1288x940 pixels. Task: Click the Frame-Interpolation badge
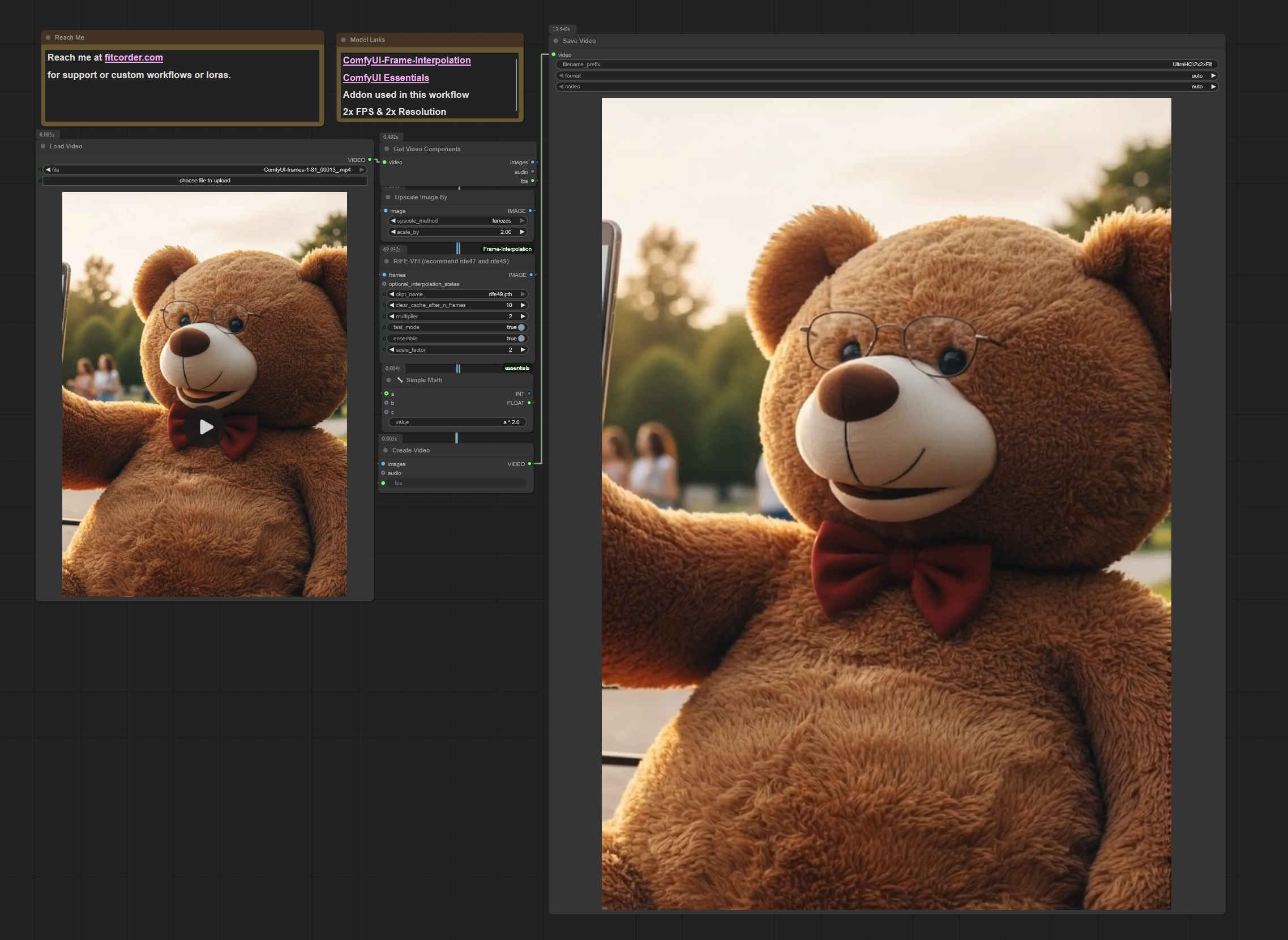[x=506, y=249]
